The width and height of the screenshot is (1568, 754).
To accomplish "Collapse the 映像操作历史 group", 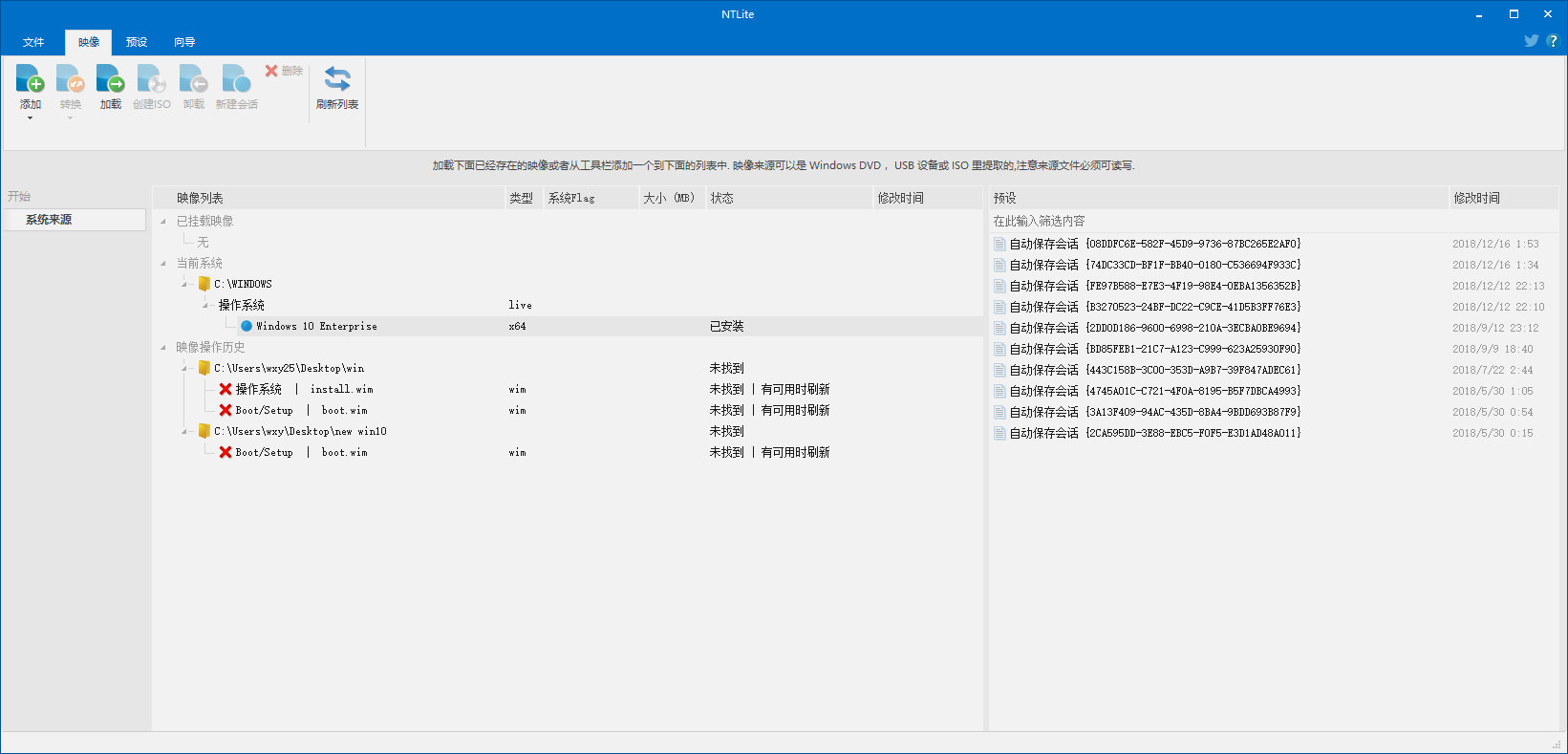I will [x=163, y=348].
